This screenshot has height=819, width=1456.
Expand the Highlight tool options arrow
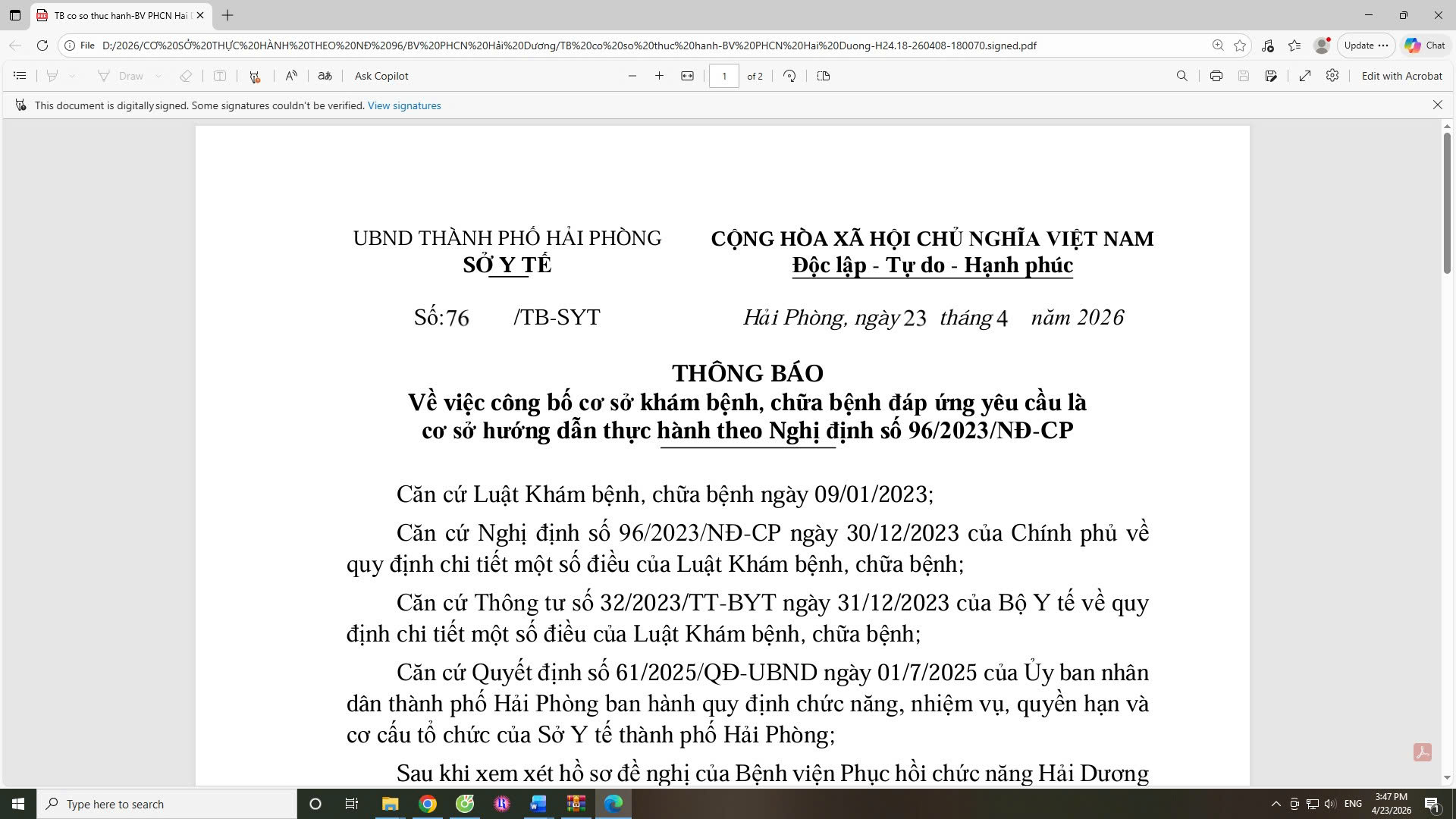pos(72,76)
